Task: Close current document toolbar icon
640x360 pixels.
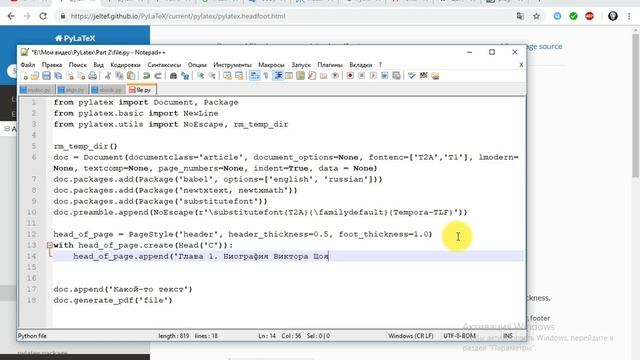Action: coord(70,76)
